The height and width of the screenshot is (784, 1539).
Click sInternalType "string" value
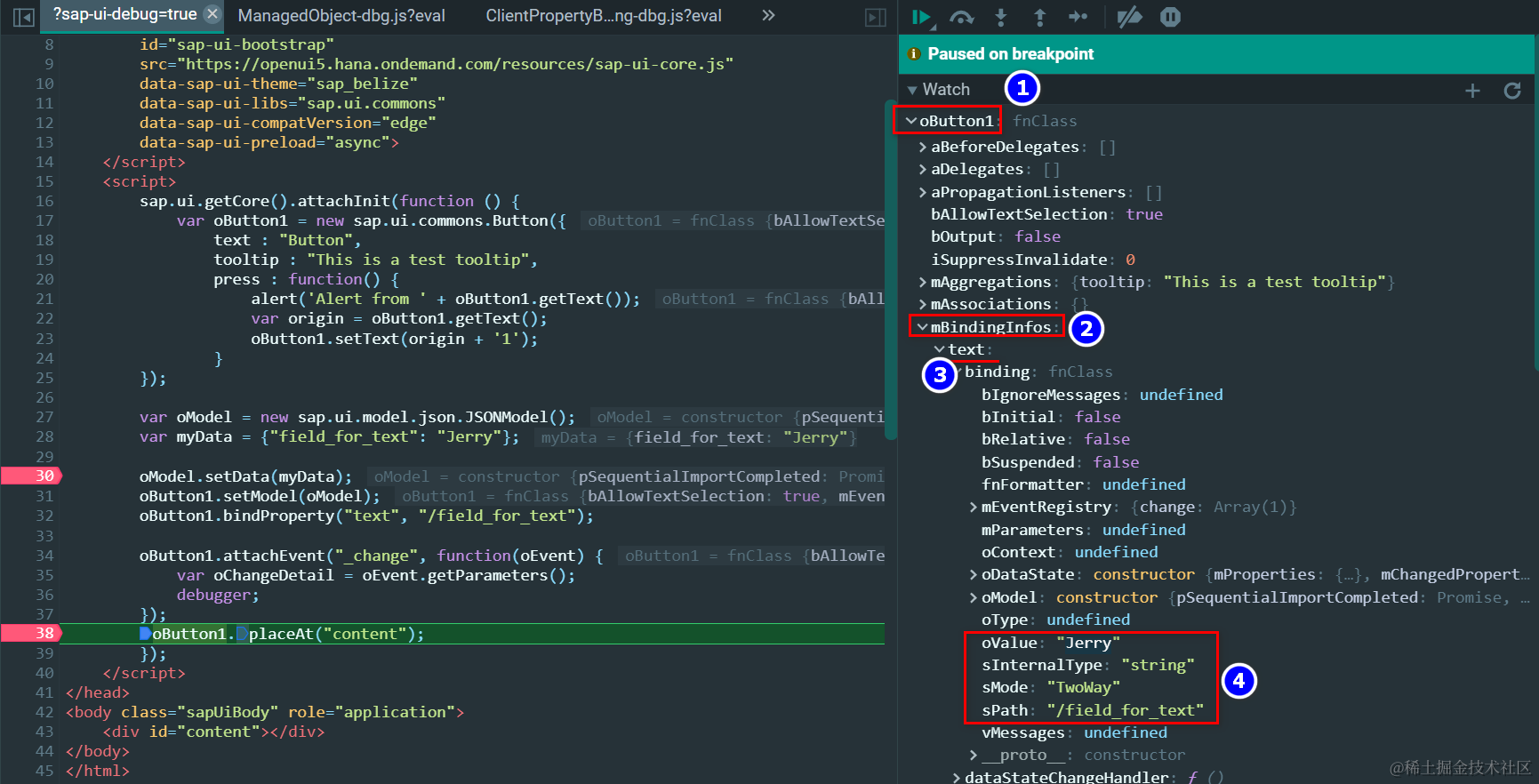pos(1158,665)
